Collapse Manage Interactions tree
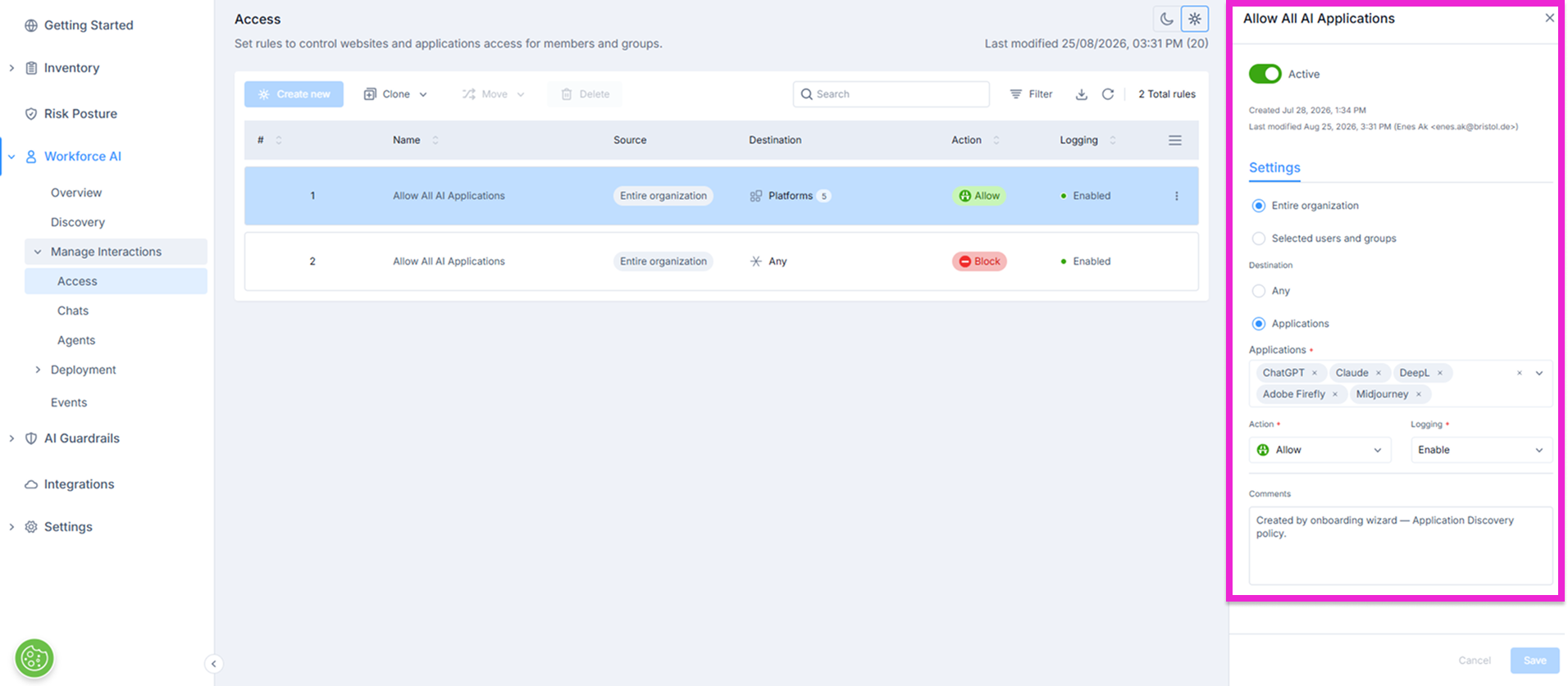Viewport: 1568px width, 686px height. 38,252
